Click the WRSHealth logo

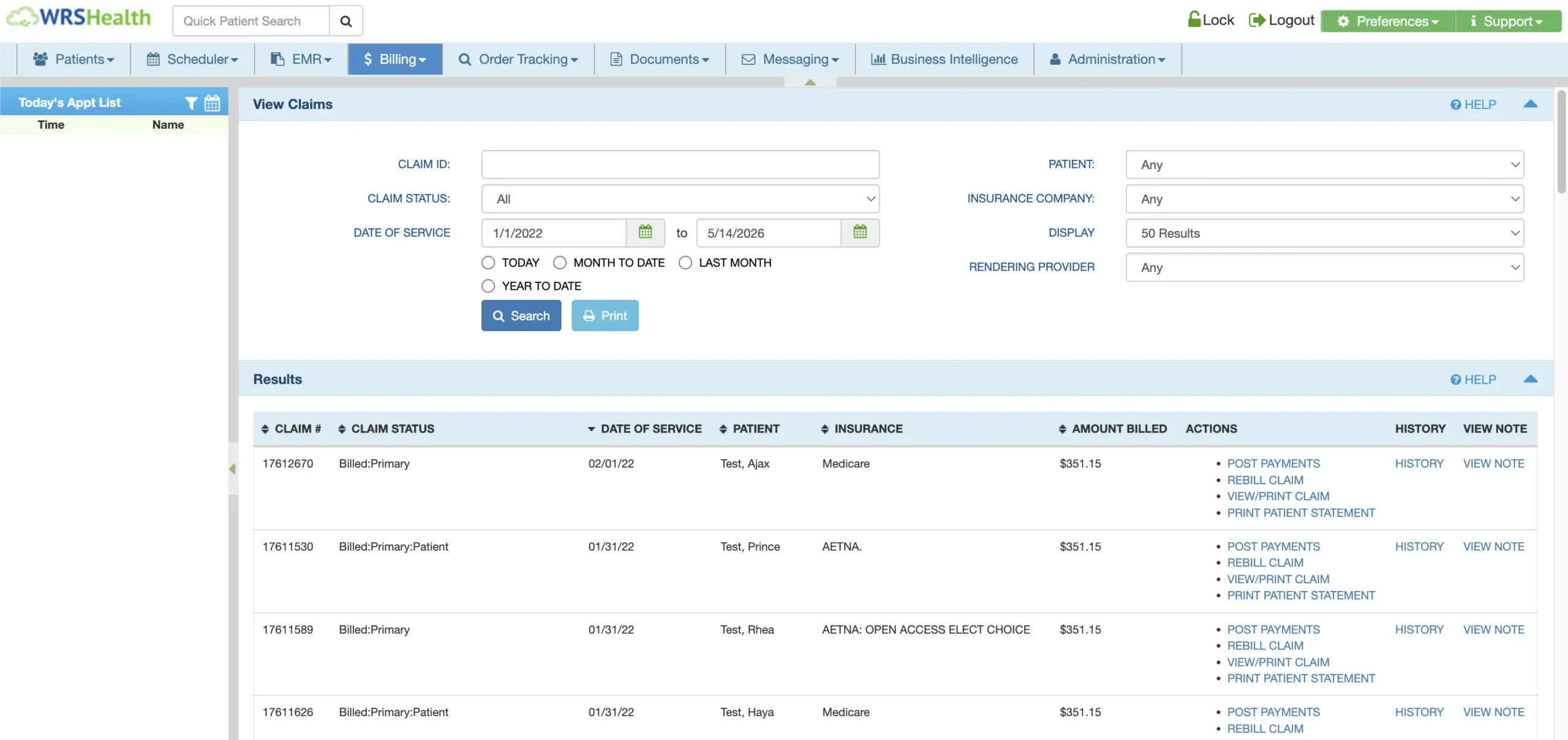pos(78,17)
